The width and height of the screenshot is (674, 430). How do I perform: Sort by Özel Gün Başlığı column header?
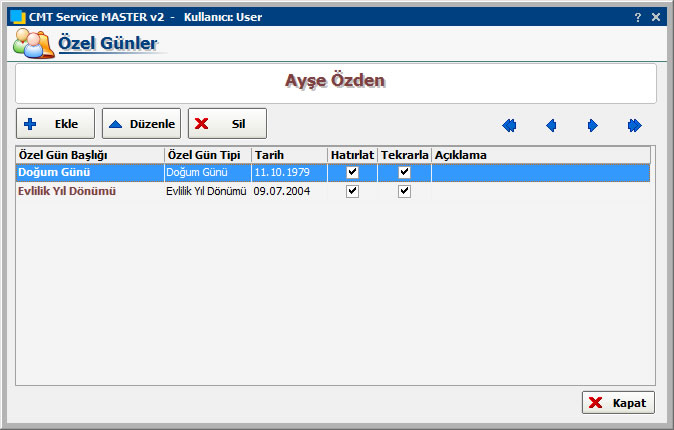(x=90, y=155)
